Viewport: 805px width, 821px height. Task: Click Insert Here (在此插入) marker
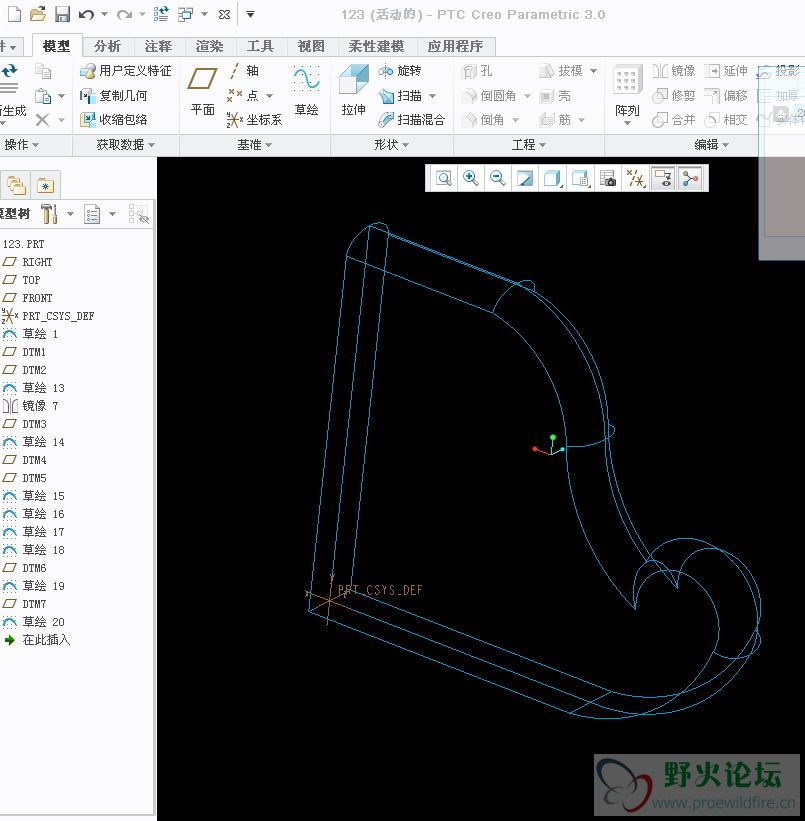tap(37, 640)
